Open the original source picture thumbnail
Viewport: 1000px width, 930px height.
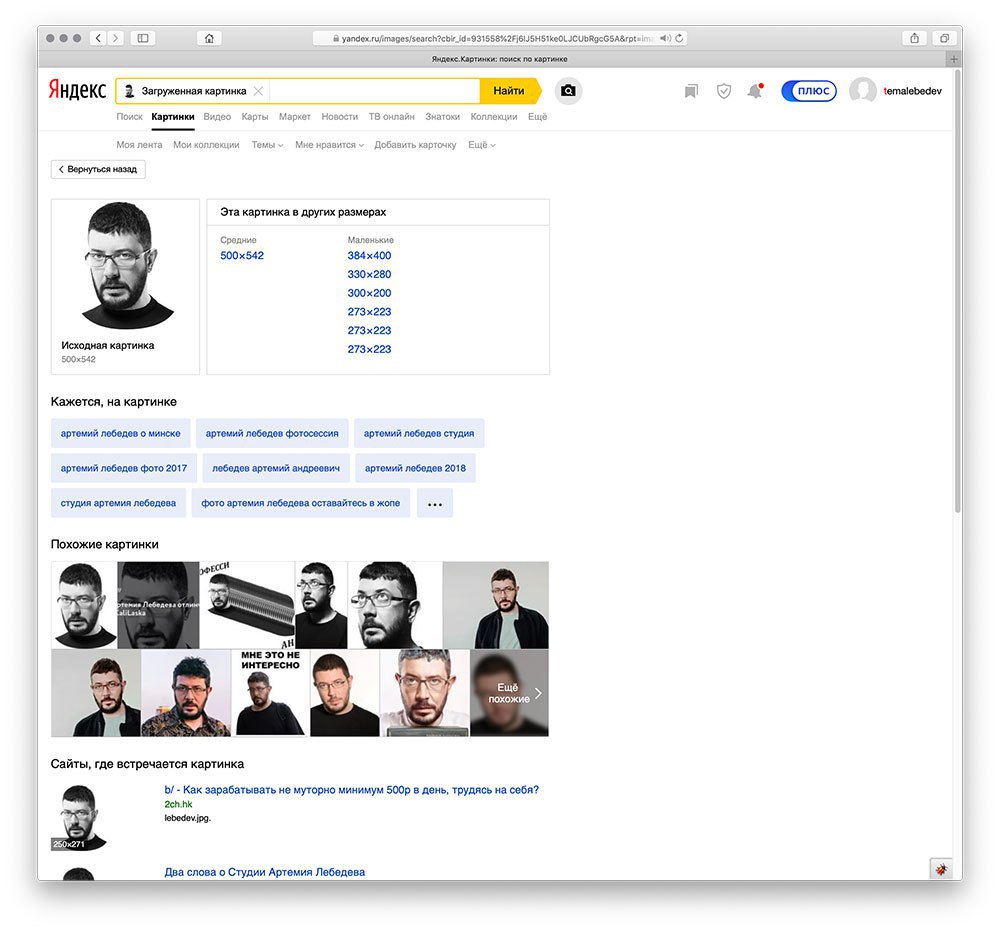click(x=126, y=265)
